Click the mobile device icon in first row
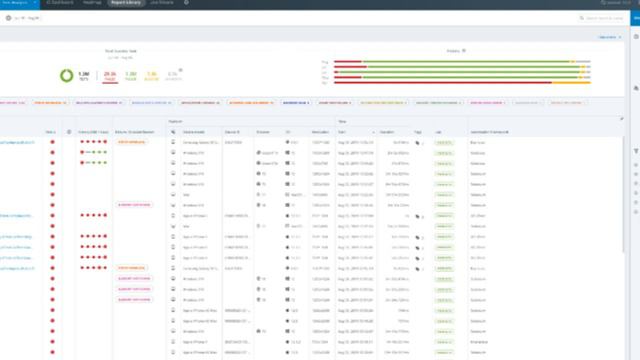The width and height of the screenshot is (640, 360). tap(173, 142)
